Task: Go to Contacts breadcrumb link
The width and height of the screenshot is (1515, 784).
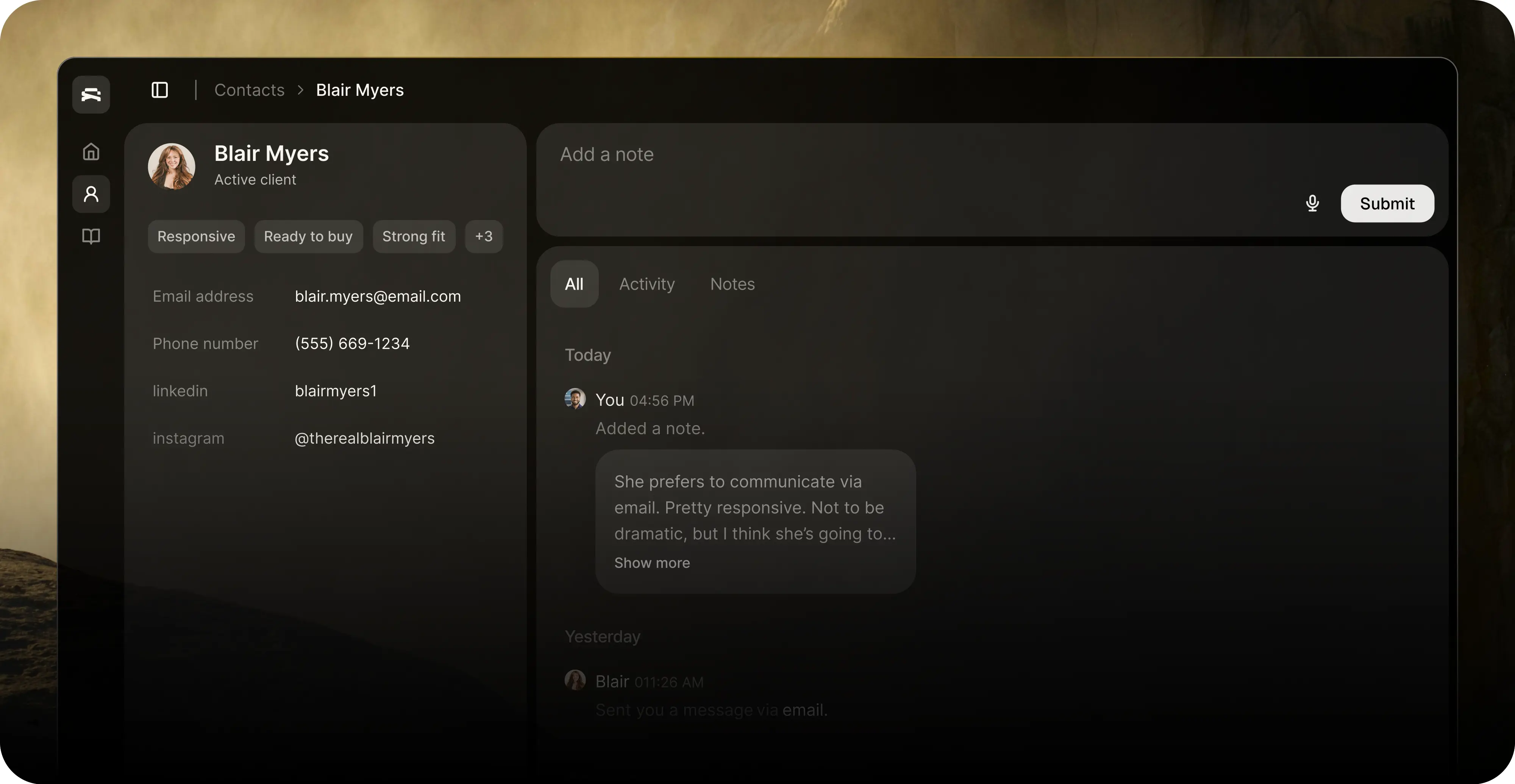Action: [249, 90]
